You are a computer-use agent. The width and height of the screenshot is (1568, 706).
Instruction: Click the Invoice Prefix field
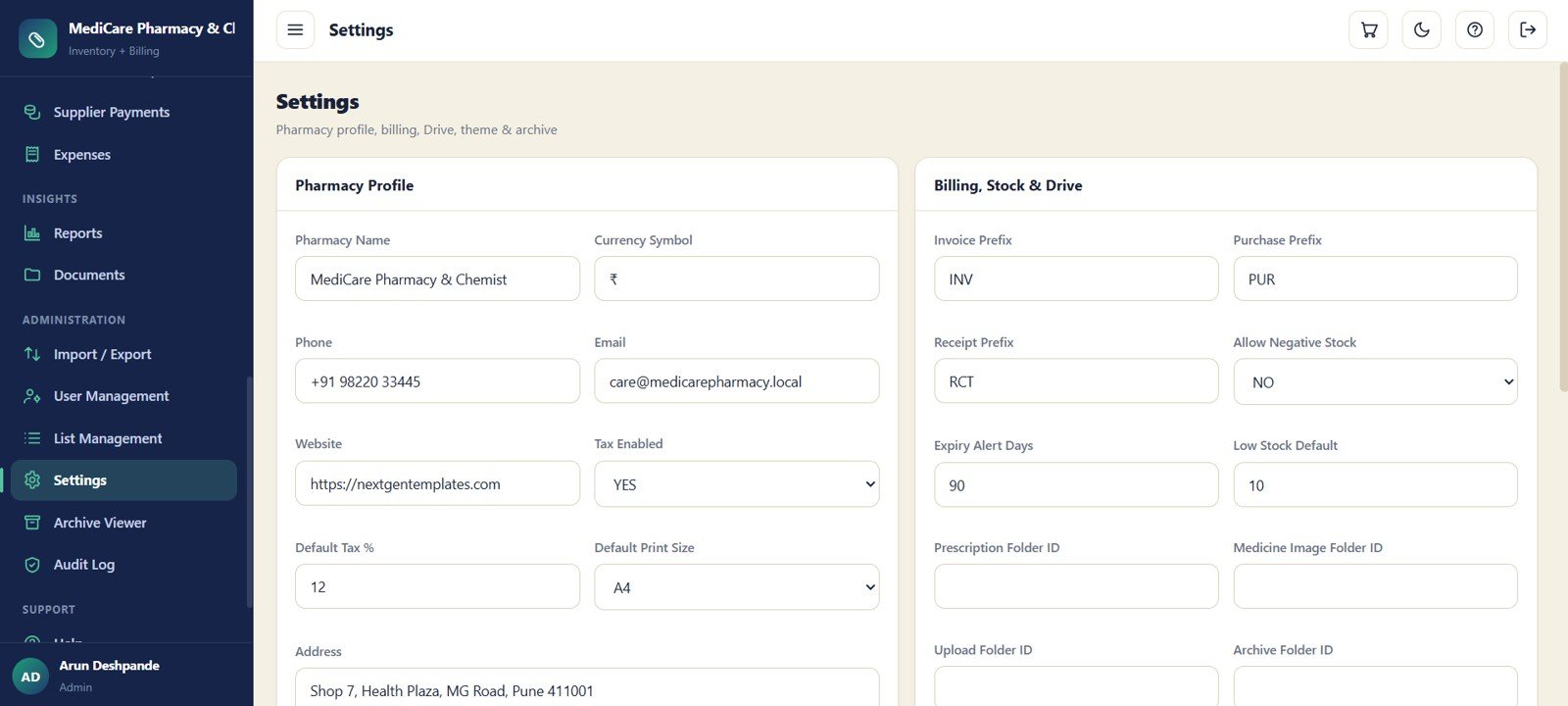[1076, 278]
